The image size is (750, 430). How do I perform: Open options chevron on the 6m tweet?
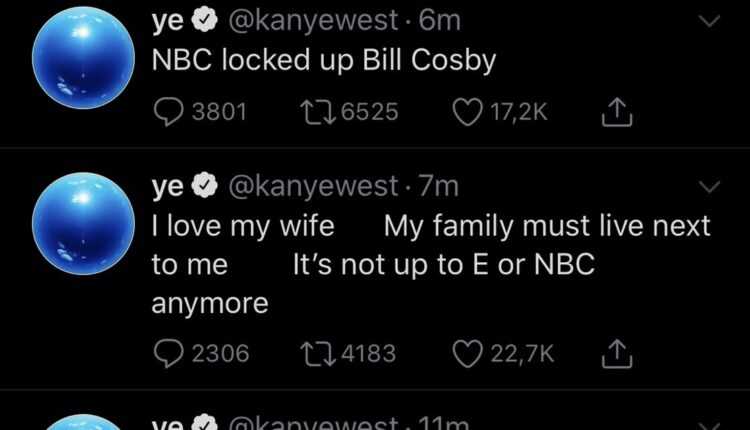[x=708, y=21]
